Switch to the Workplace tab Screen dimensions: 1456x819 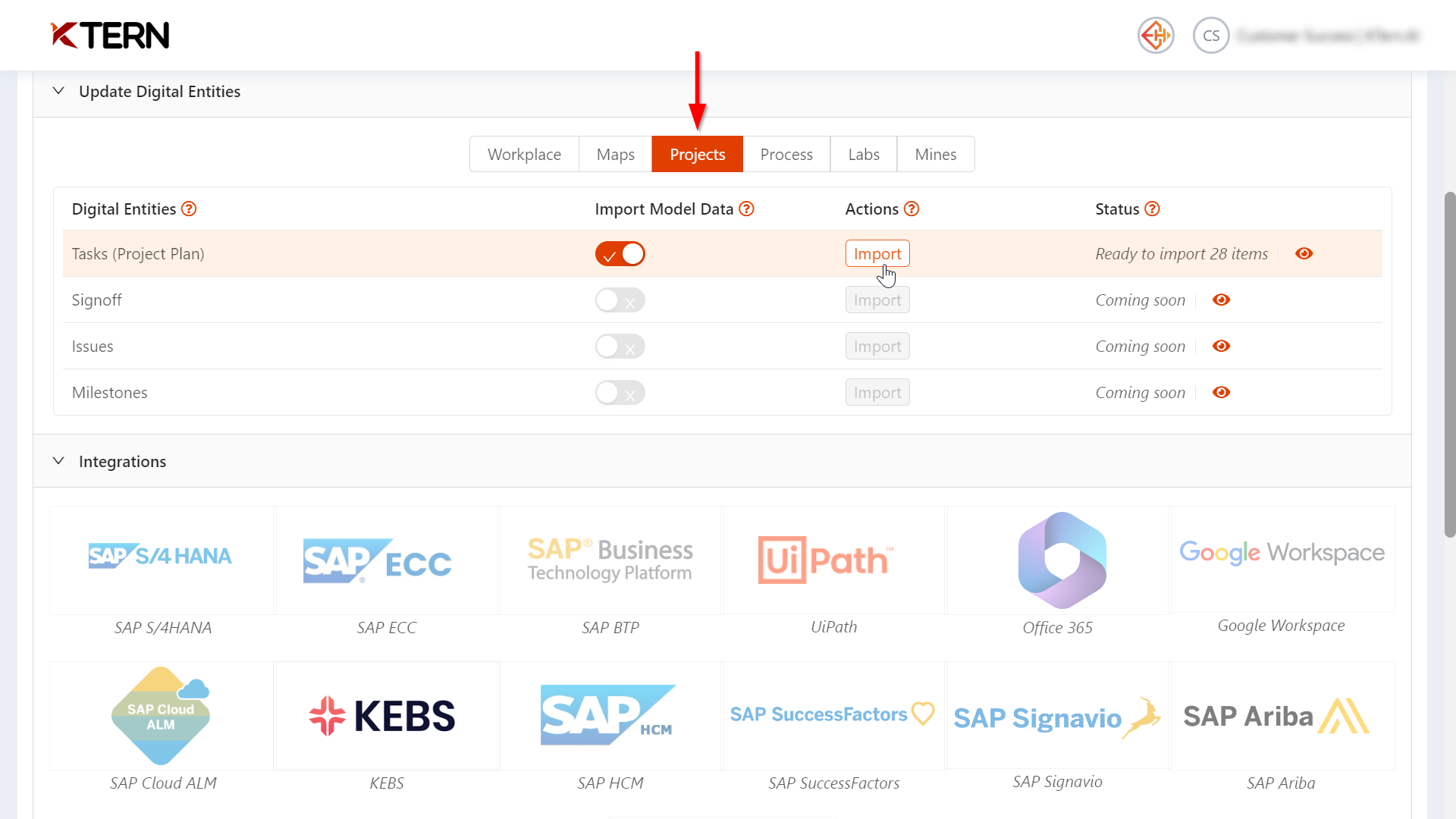tap(524, 154)
